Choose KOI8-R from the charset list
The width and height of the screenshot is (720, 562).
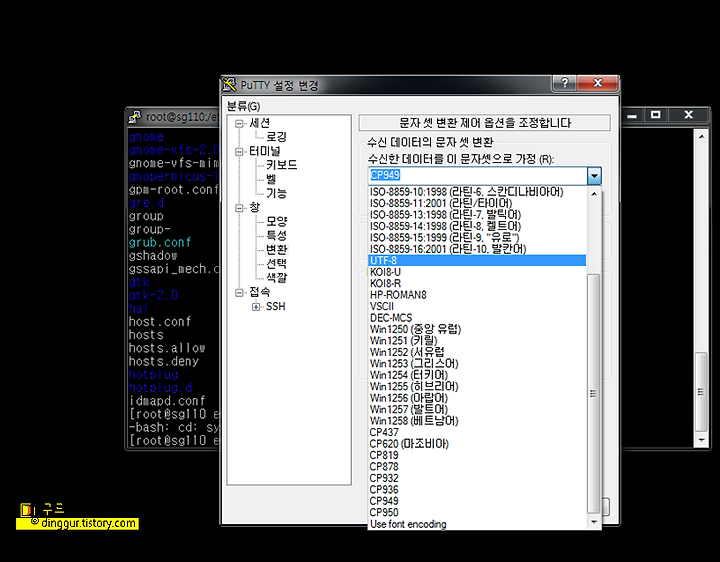coord(477,283)
